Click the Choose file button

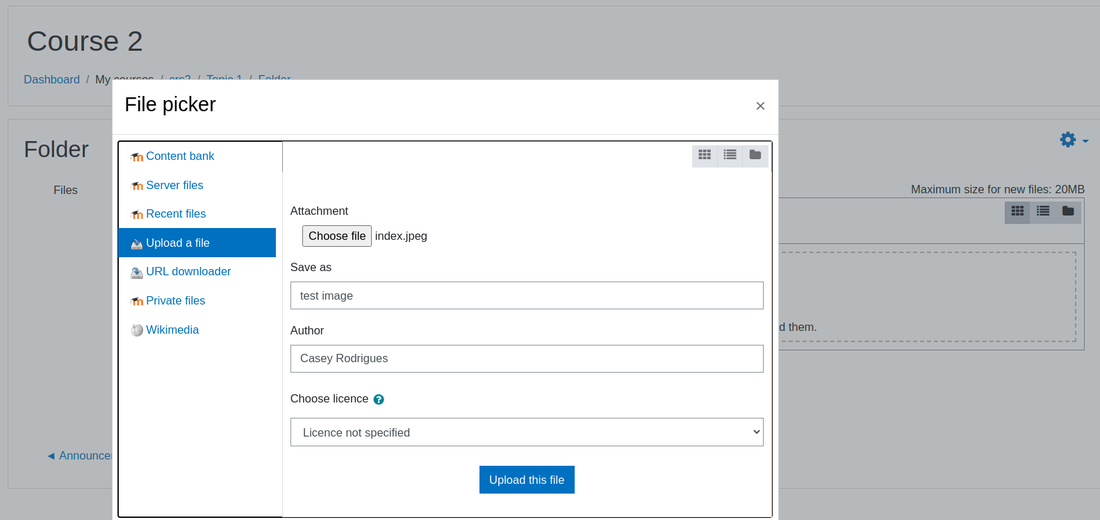[337, 236]
